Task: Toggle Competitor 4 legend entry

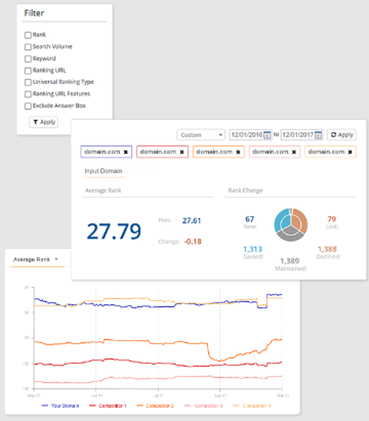Action: coord(252,406)
